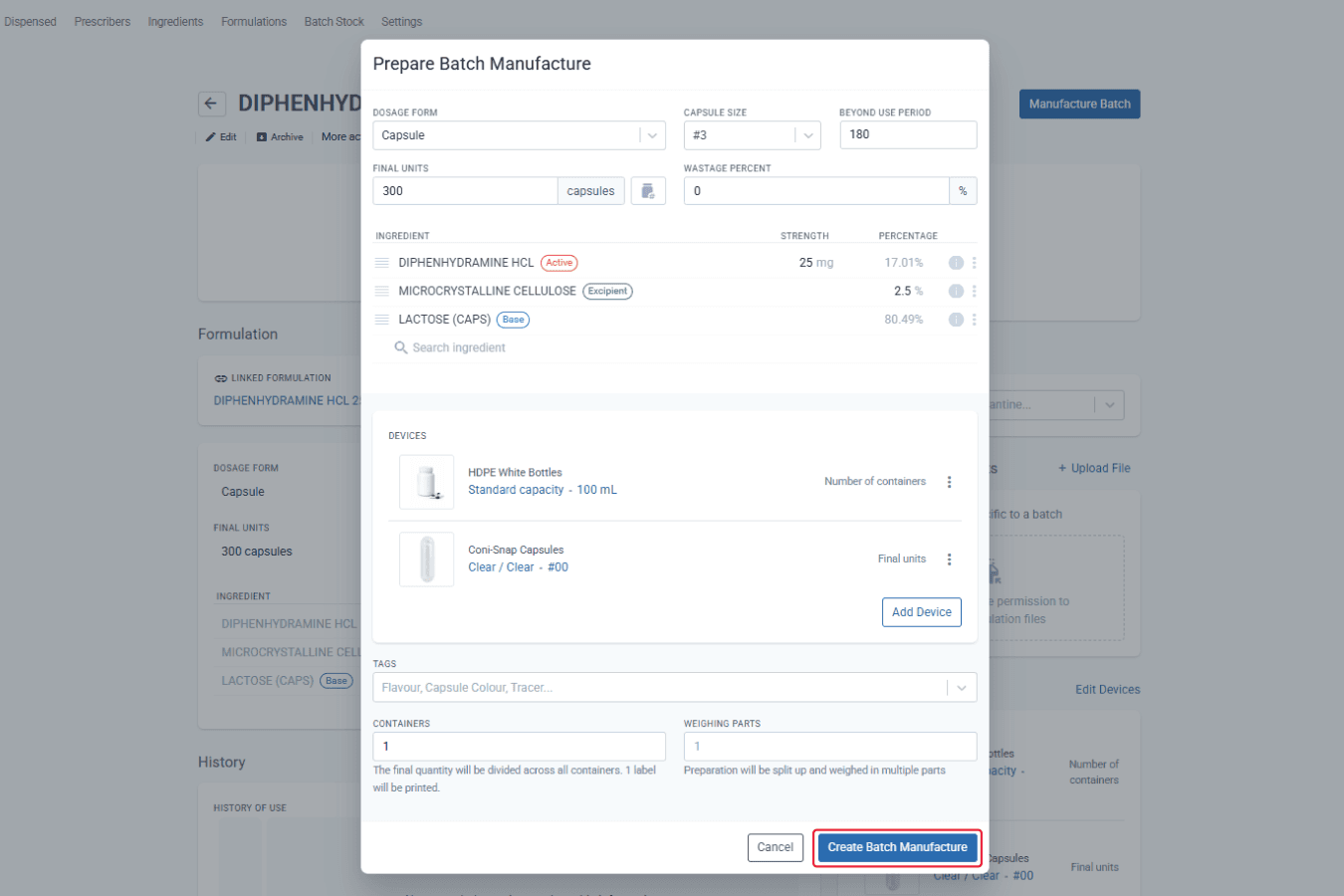Click the pencil Edit icon under title
Screen dimensions: 1344x896
[x=210, y=137]
